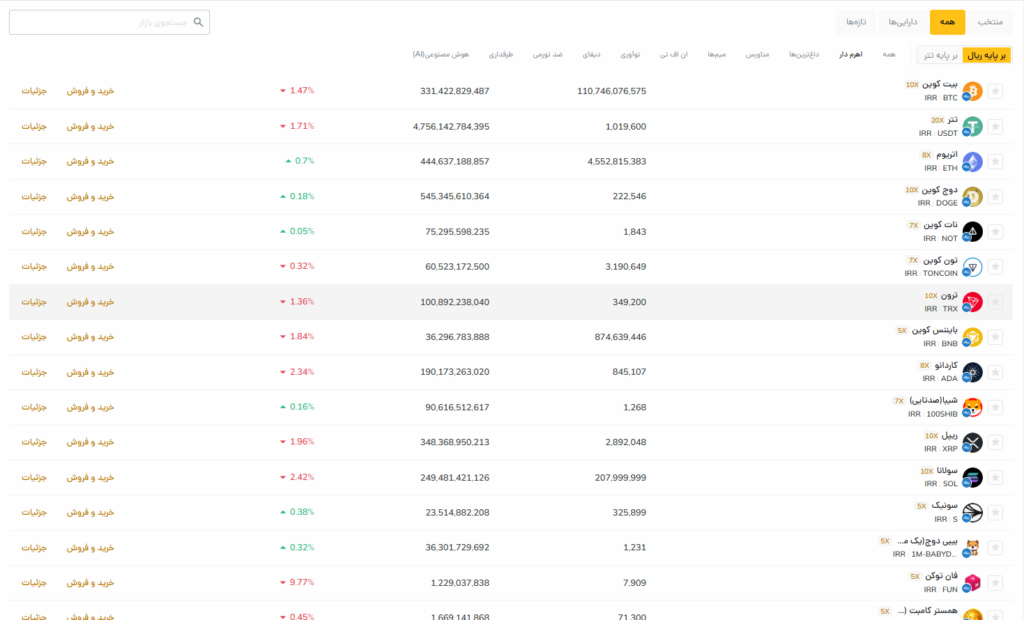This screenshot has height=620, width=1024.
Task: Click the Tether USDT coin icon
Action: pos(972,126)
